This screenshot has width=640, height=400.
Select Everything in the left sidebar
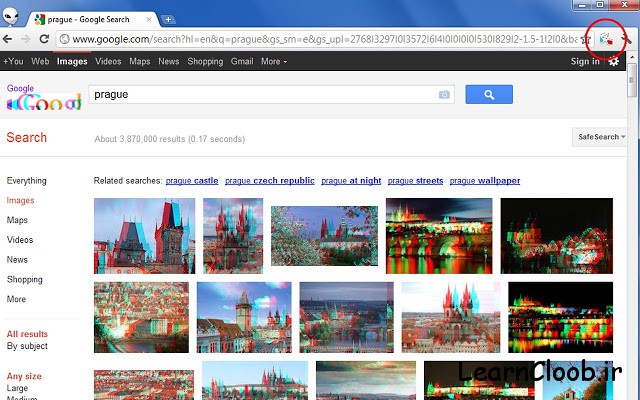[x=27, y=180]
